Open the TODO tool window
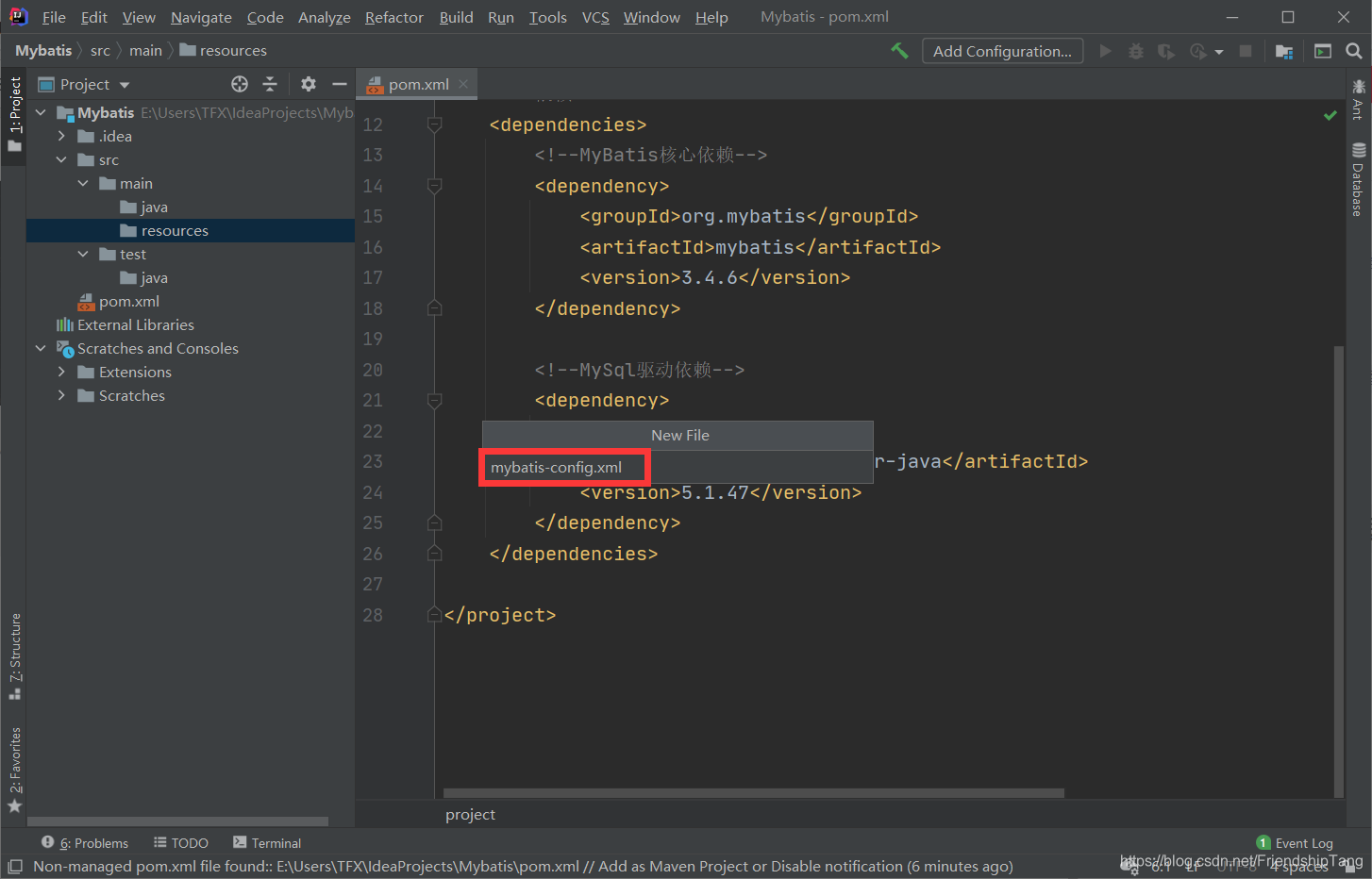1372x879 pixels. 181,843
